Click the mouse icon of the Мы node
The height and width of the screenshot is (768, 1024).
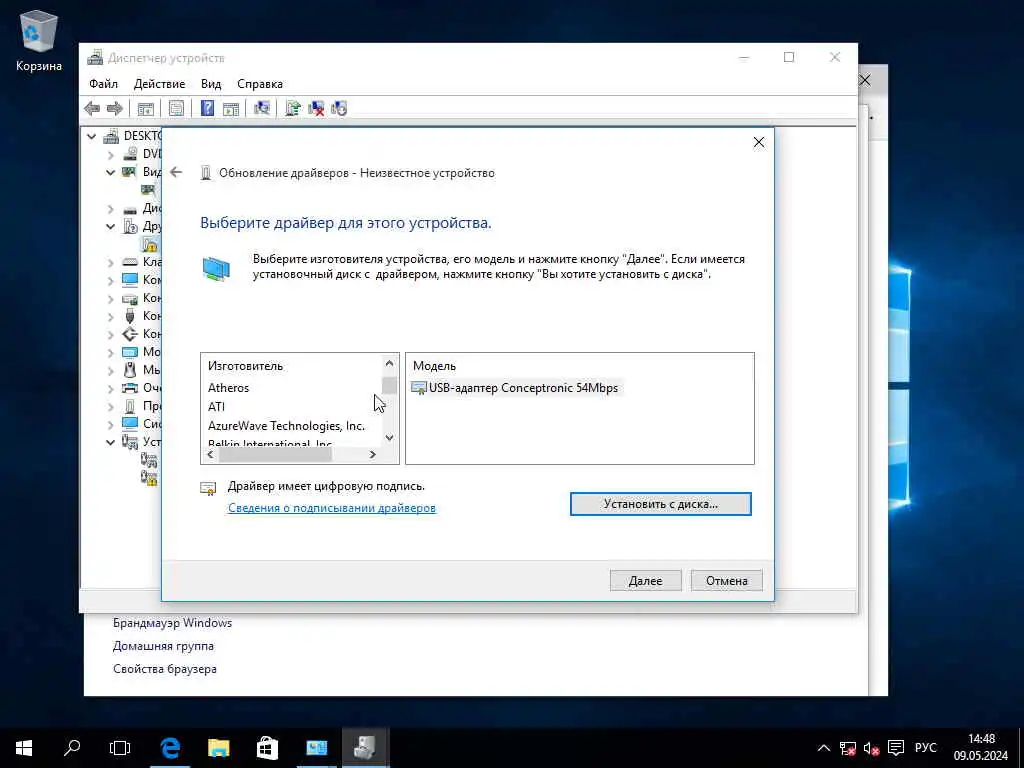pyautogui.click(x=130, y=370)
